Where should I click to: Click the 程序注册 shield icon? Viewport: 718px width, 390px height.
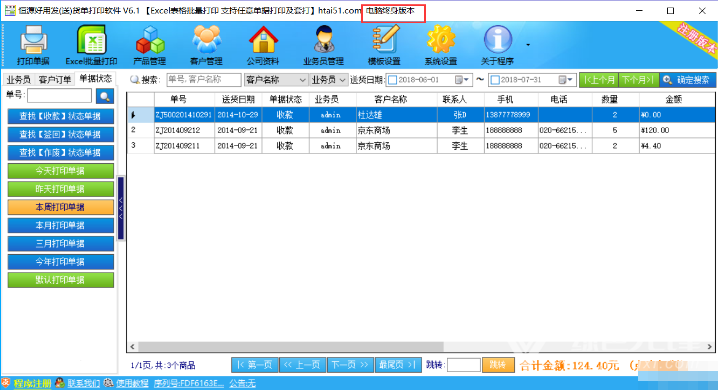(x=5, y=383)
